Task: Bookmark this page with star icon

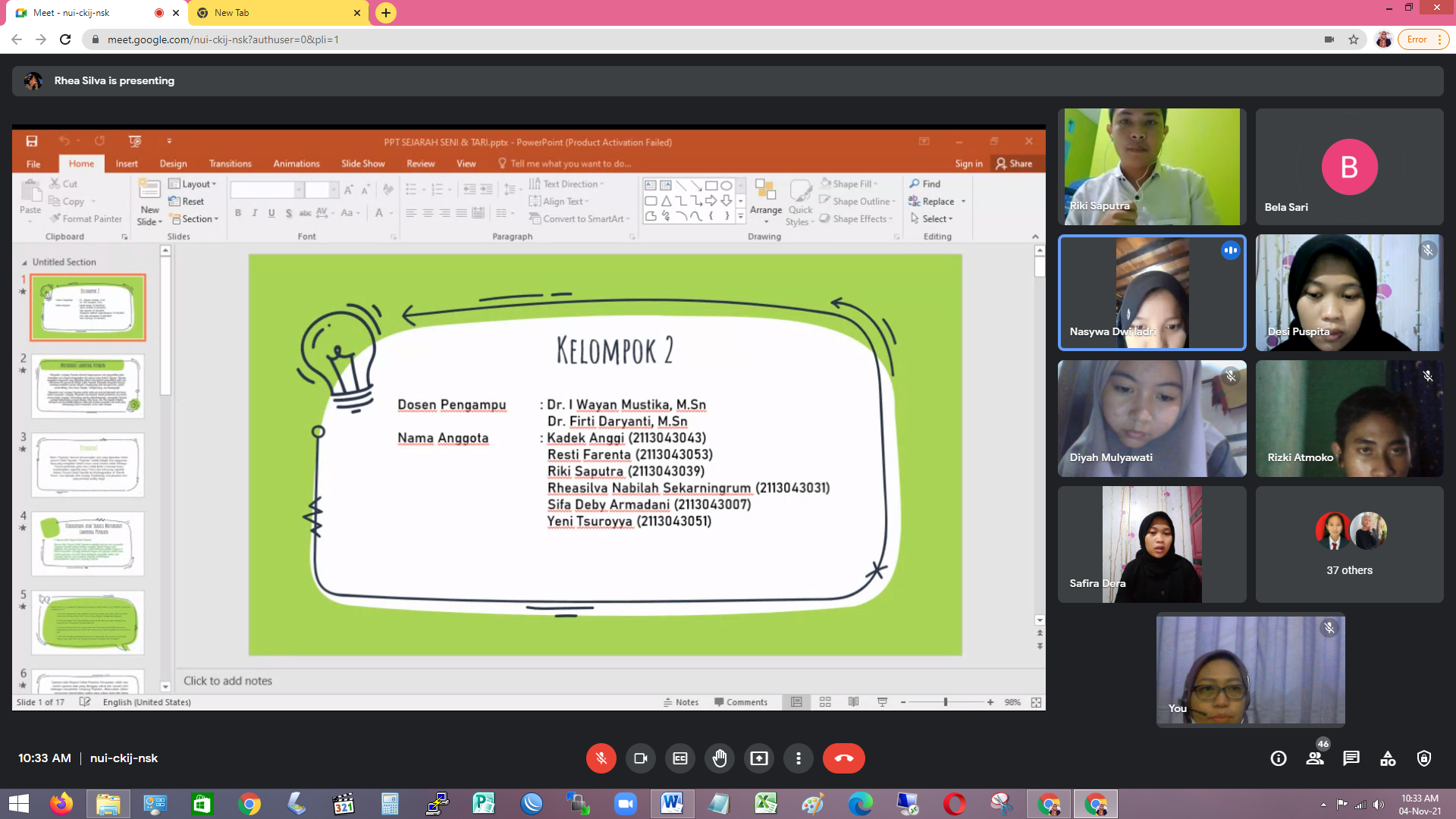Action: pos(1354,39)
